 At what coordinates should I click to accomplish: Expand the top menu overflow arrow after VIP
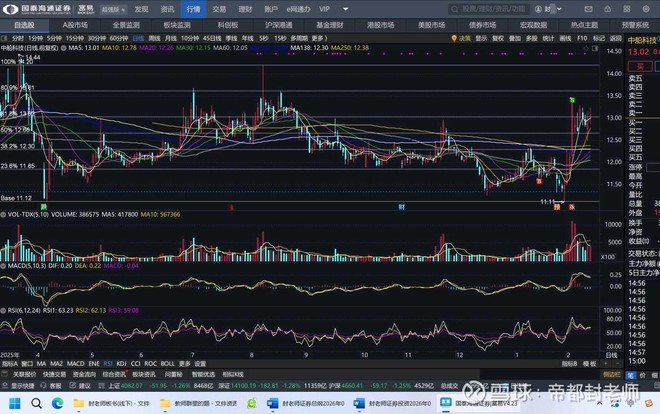tap(346, 9)
